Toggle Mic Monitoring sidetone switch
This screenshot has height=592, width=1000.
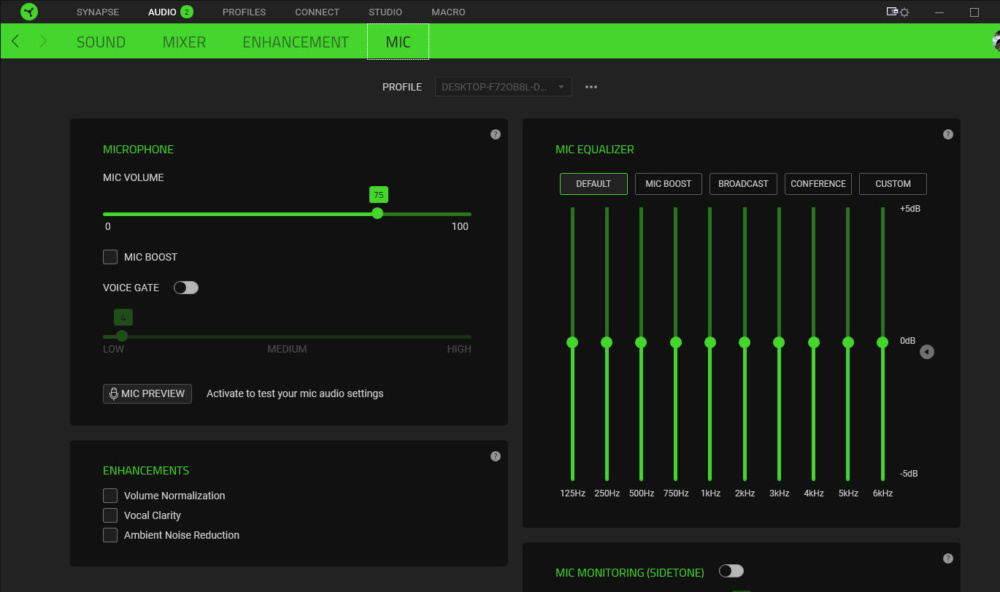[732, 571]
